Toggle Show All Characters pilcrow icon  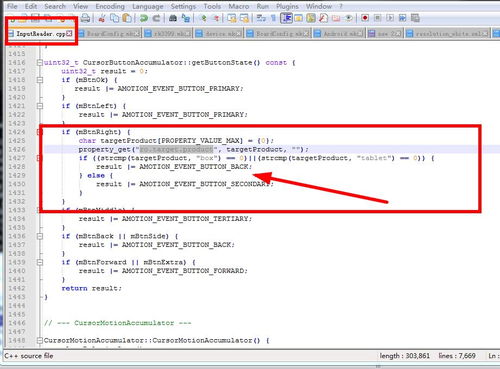click(273, 18)
